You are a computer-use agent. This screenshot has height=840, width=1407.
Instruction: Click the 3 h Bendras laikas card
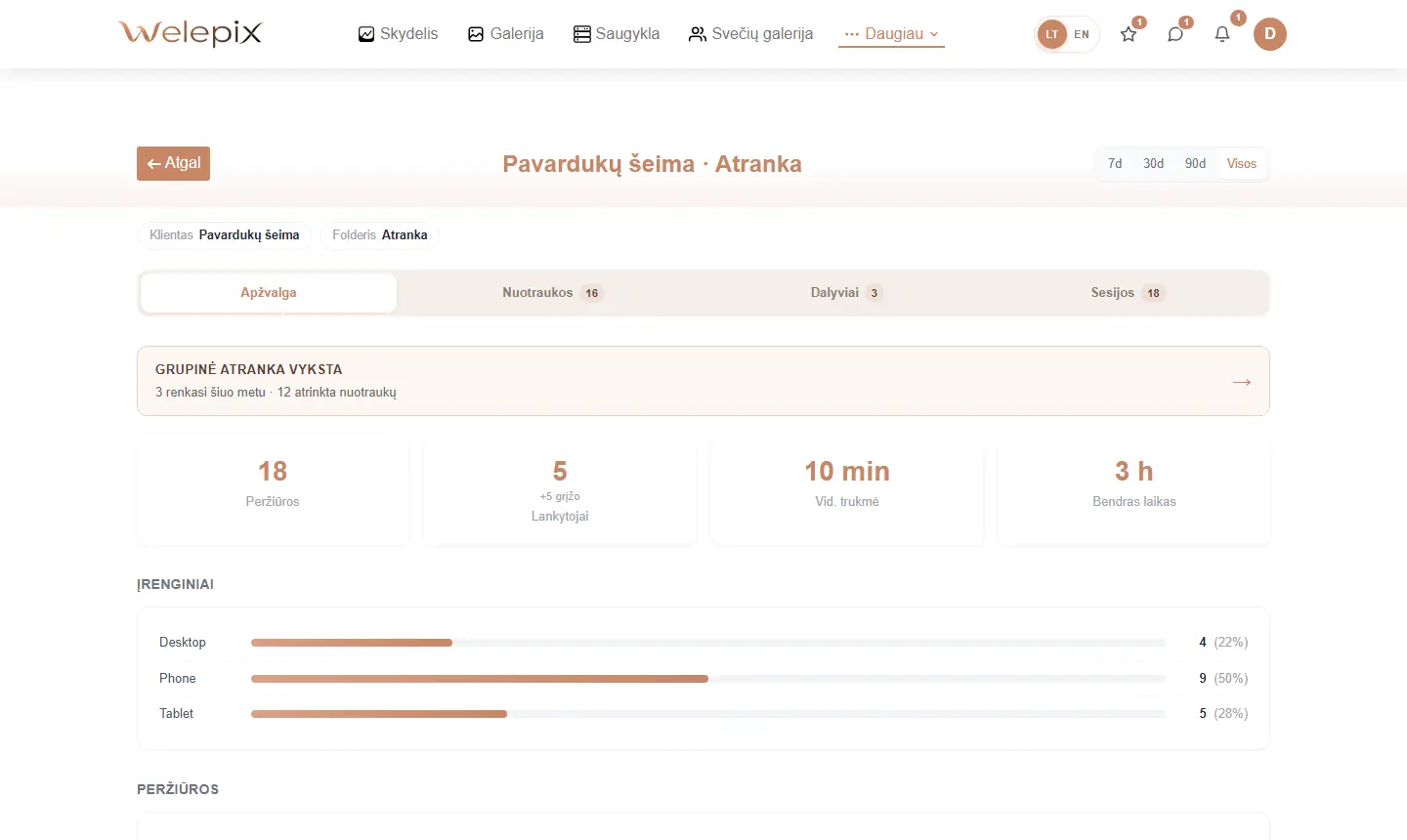pos(1134,490)
